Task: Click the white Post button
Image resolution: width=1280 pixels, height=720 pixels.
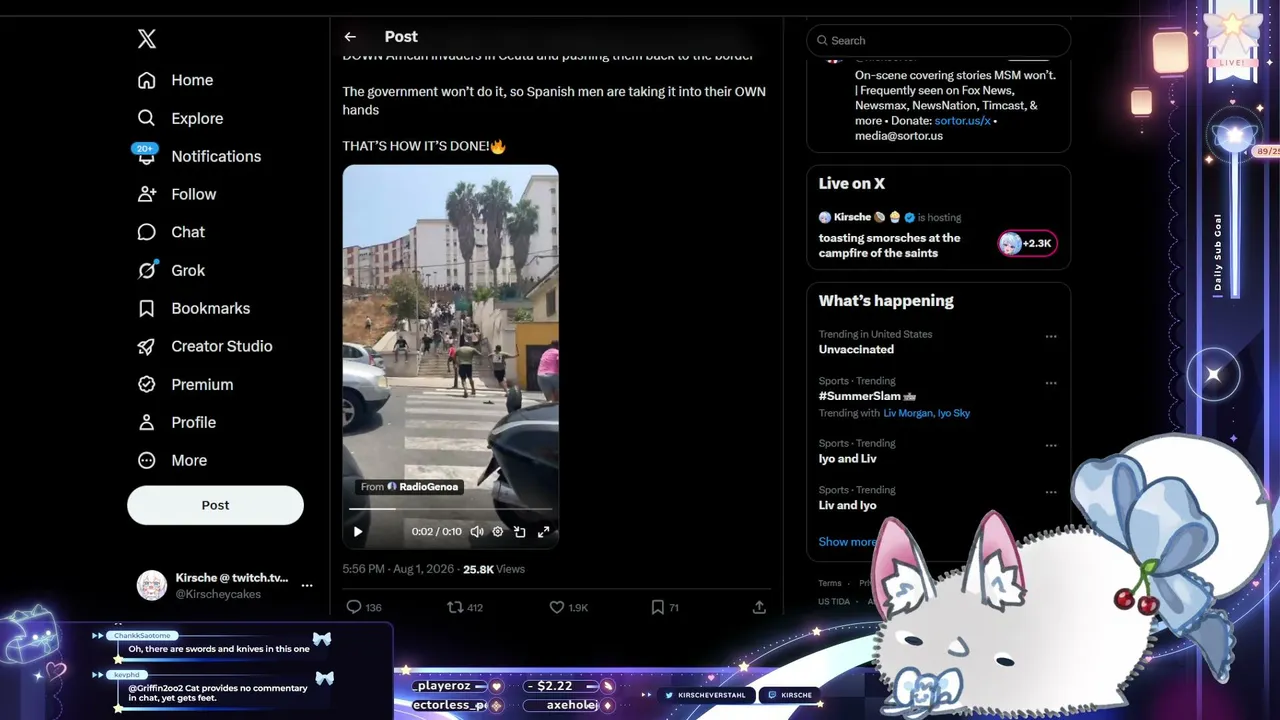Action: pos(215,505)
